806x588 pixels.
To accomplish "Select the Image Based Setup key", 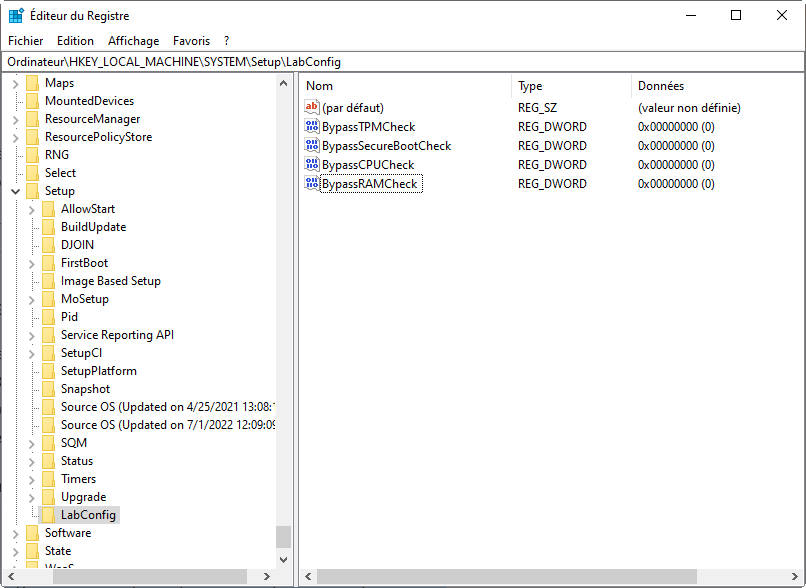I will [110, 281].
